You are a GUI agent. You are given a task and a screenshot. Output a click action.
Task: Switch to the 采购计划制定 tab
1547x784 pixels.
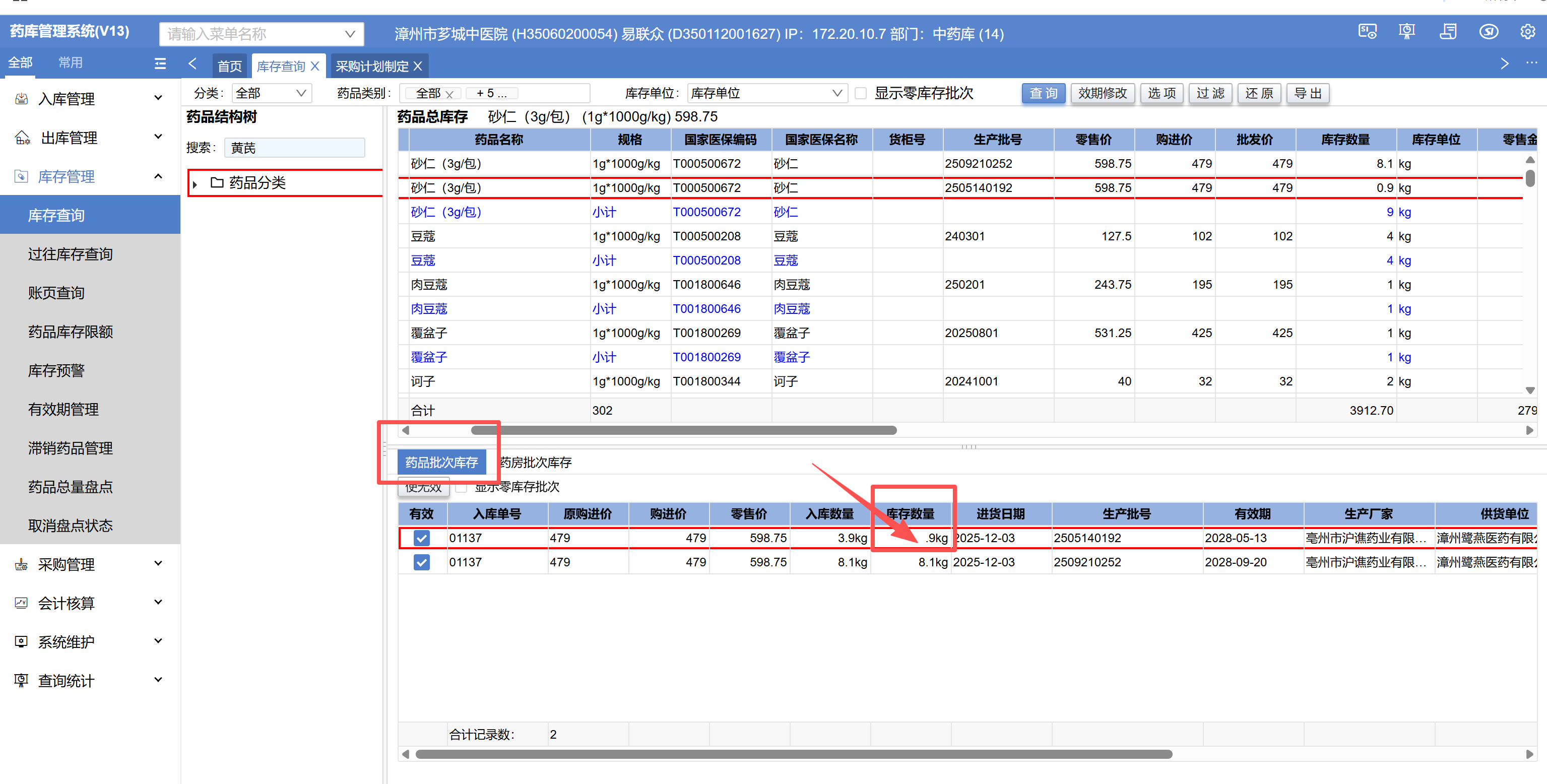(371, 66)
